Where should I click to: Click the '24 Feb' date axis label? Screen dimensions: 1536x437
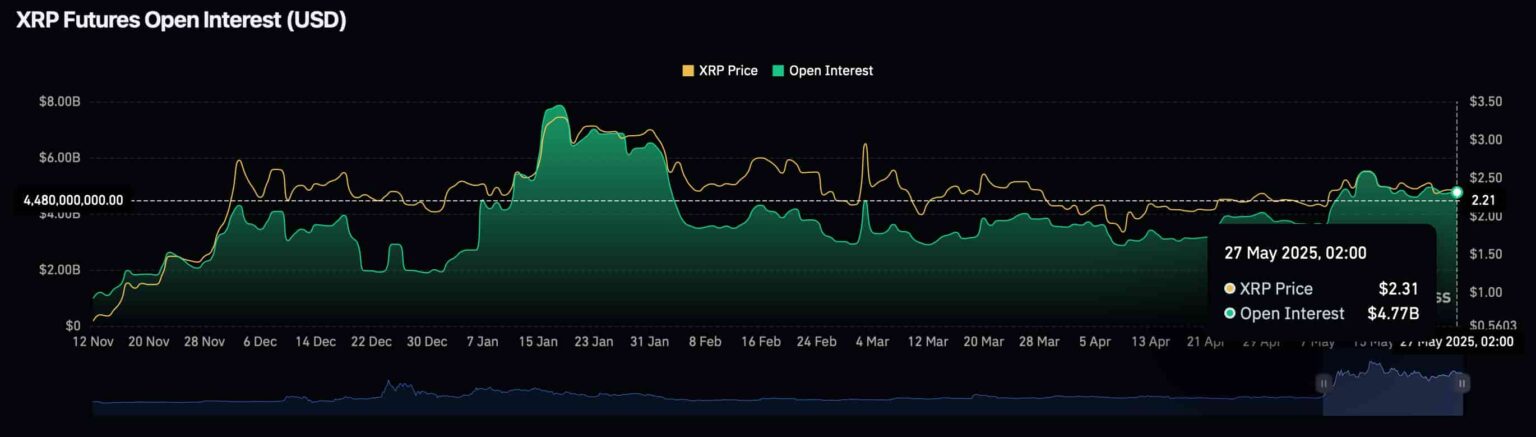coord(817,342)
